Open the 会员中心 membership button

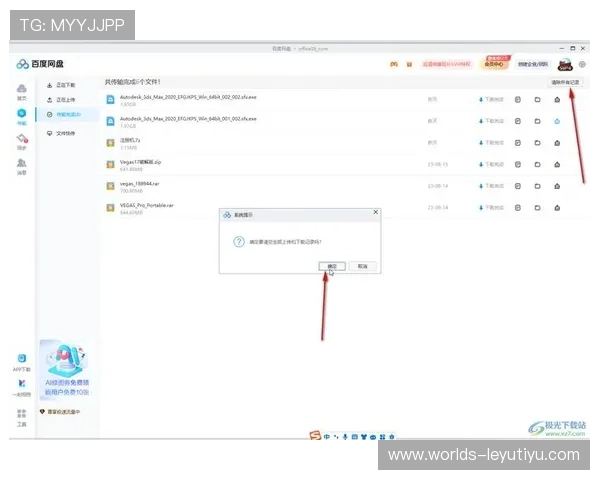pos(495,63)
